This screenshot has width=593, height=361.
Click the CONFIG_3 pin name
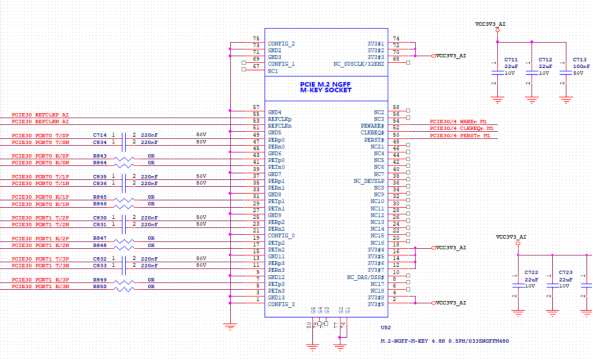tap(281, 304)
